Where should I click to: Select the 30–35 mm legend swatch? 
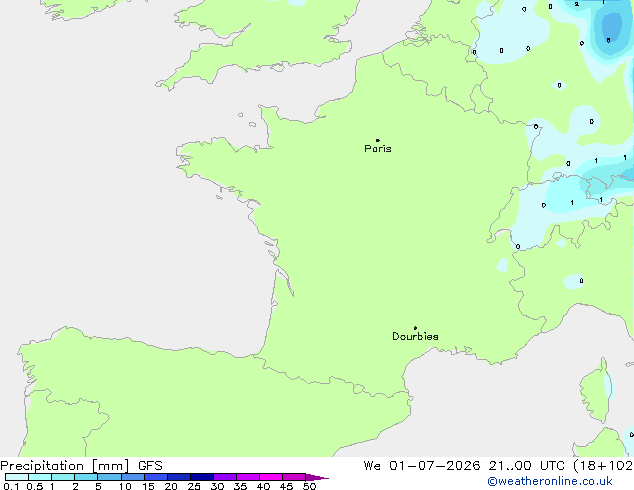[225, 477]
